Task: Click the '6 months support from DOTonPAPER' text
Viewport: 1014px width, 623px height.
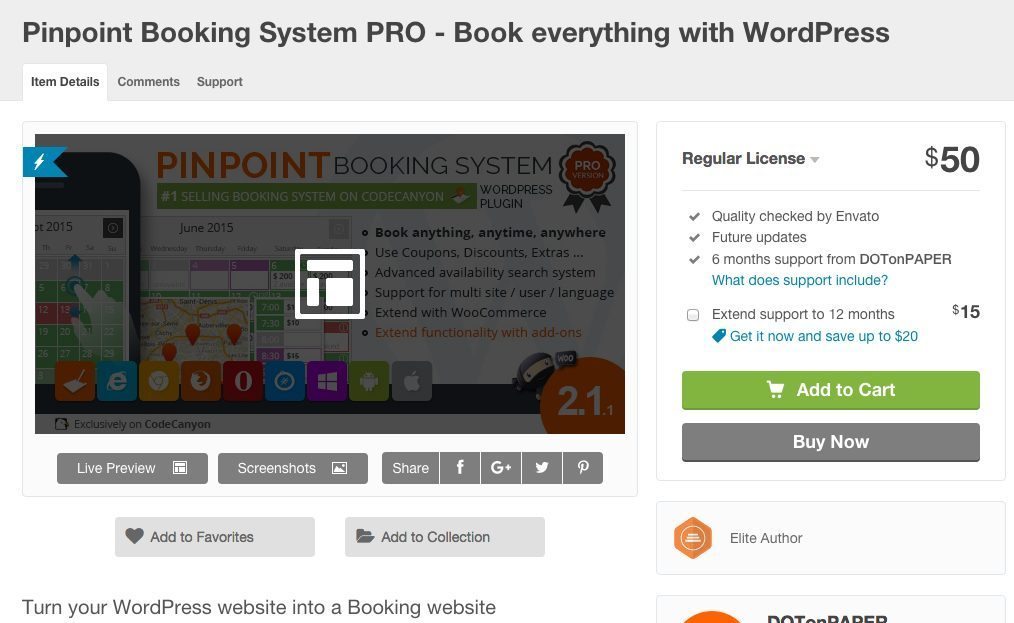Action: 831,259
